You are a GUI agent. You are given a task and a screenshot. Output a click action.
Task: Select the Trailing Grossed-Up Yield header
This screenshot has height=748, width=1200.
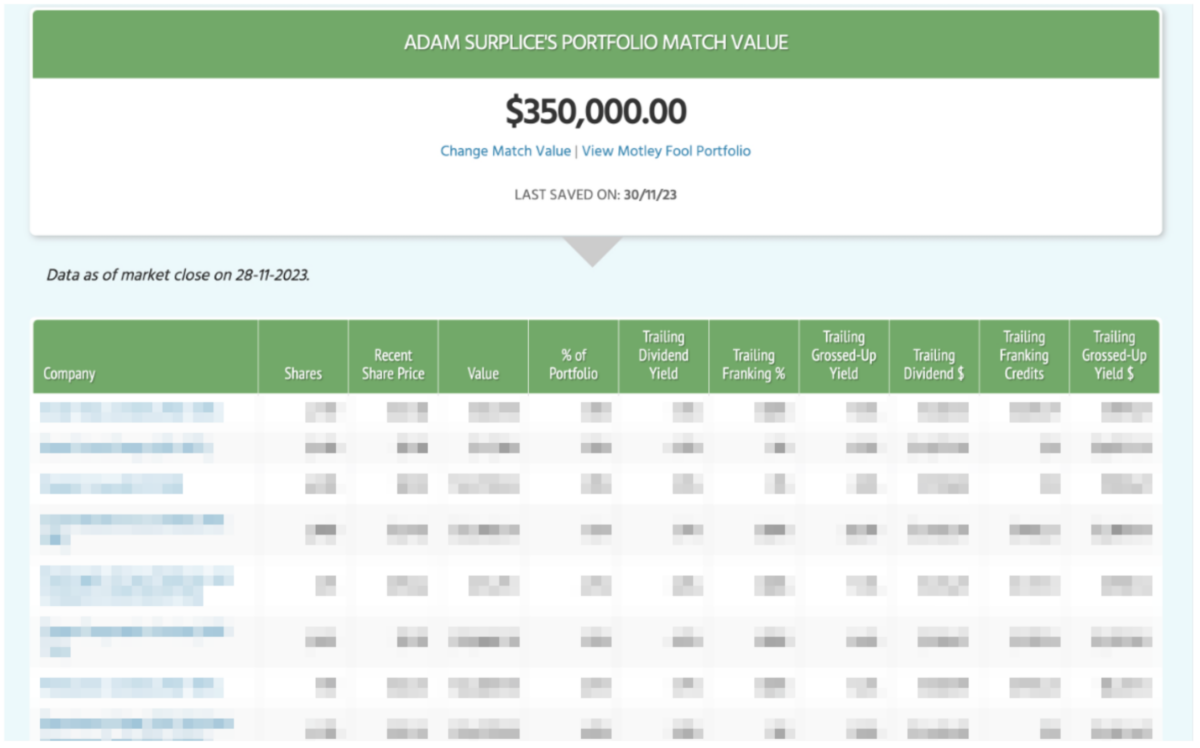(x=843, y=355)
